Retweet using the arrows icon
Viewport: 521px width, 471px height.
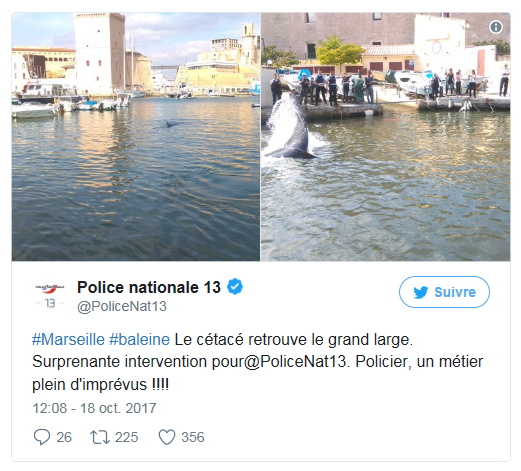[100, 437]
